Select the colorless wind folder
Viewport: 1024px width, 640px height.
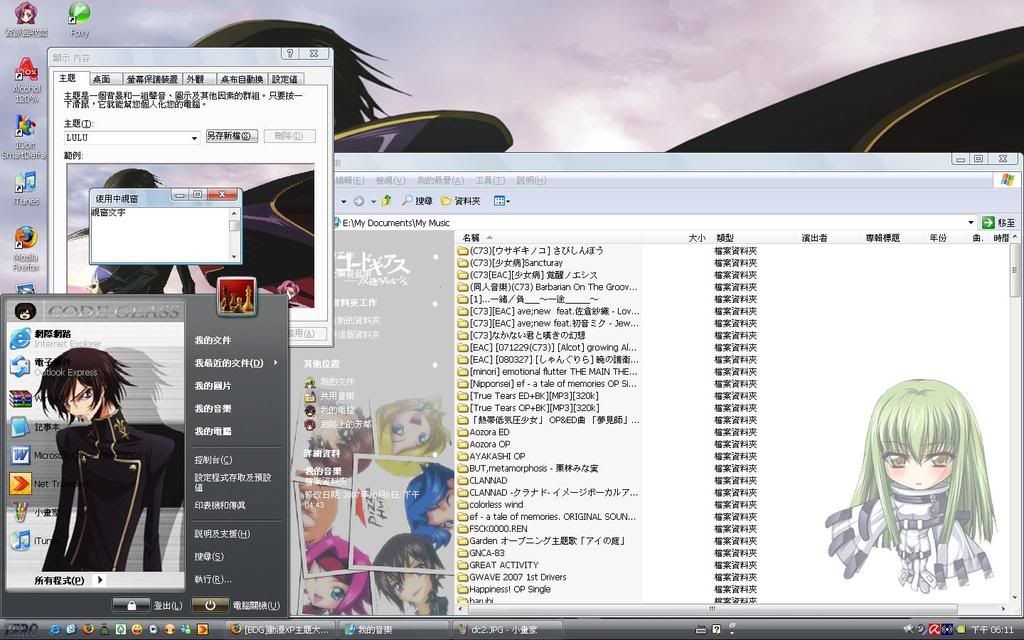click(491, 504)
